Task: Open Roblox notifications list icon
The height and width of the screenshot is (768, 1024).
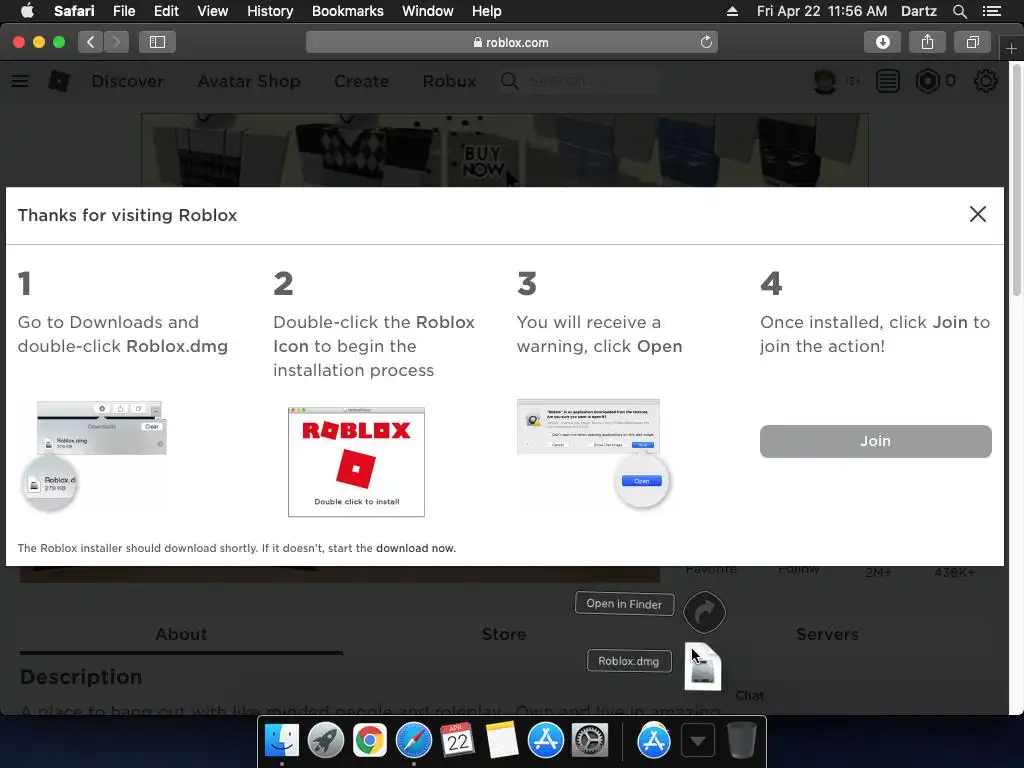Action: pos(888,81)
